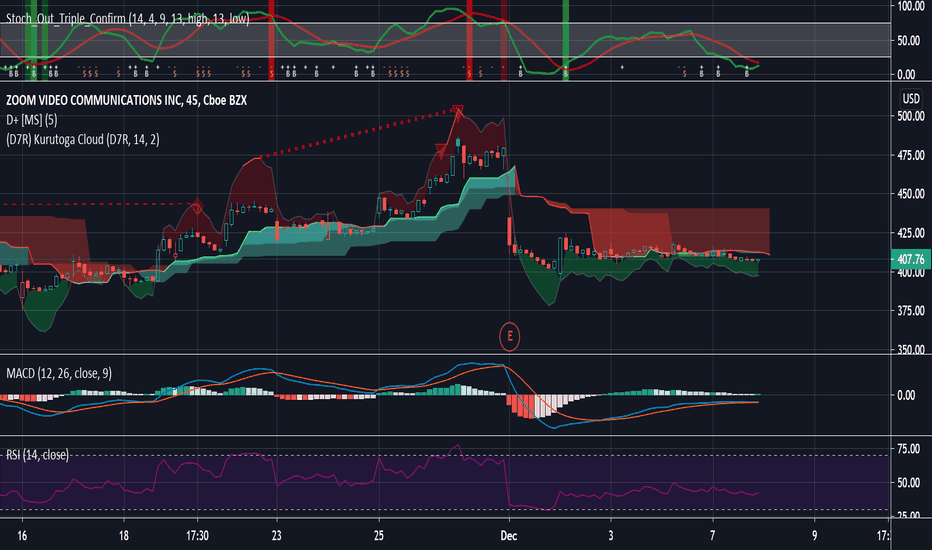The height and width of the screenshot is (550, 932).
Task: Click the '25' date on time axis
Action: click(x=379, y=536)
